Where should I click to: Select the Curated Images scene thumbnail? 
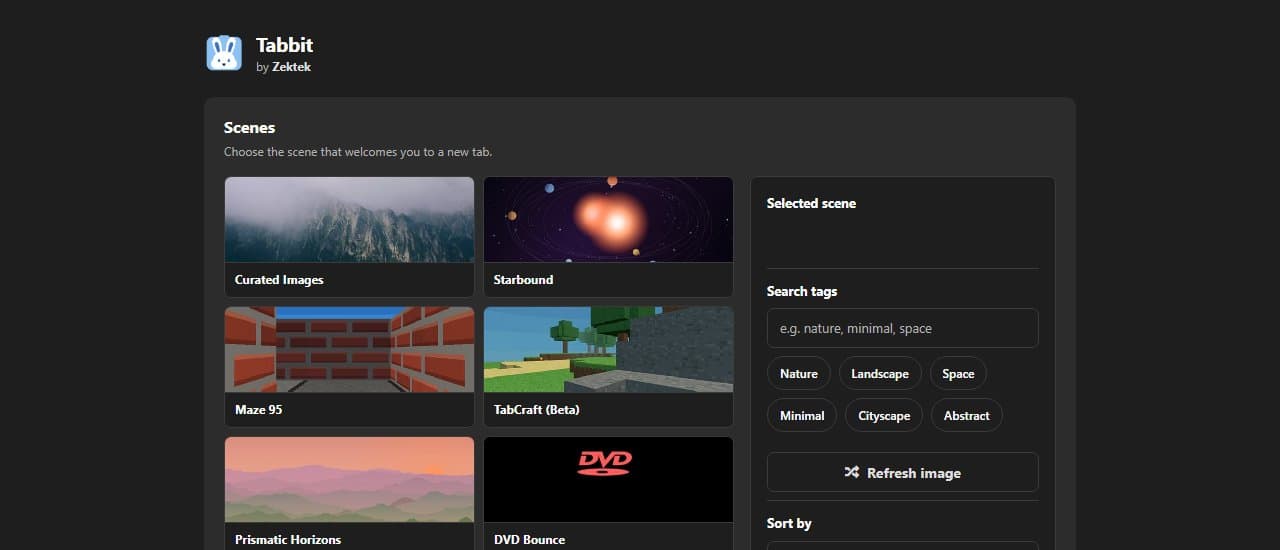tap(349, 220)
